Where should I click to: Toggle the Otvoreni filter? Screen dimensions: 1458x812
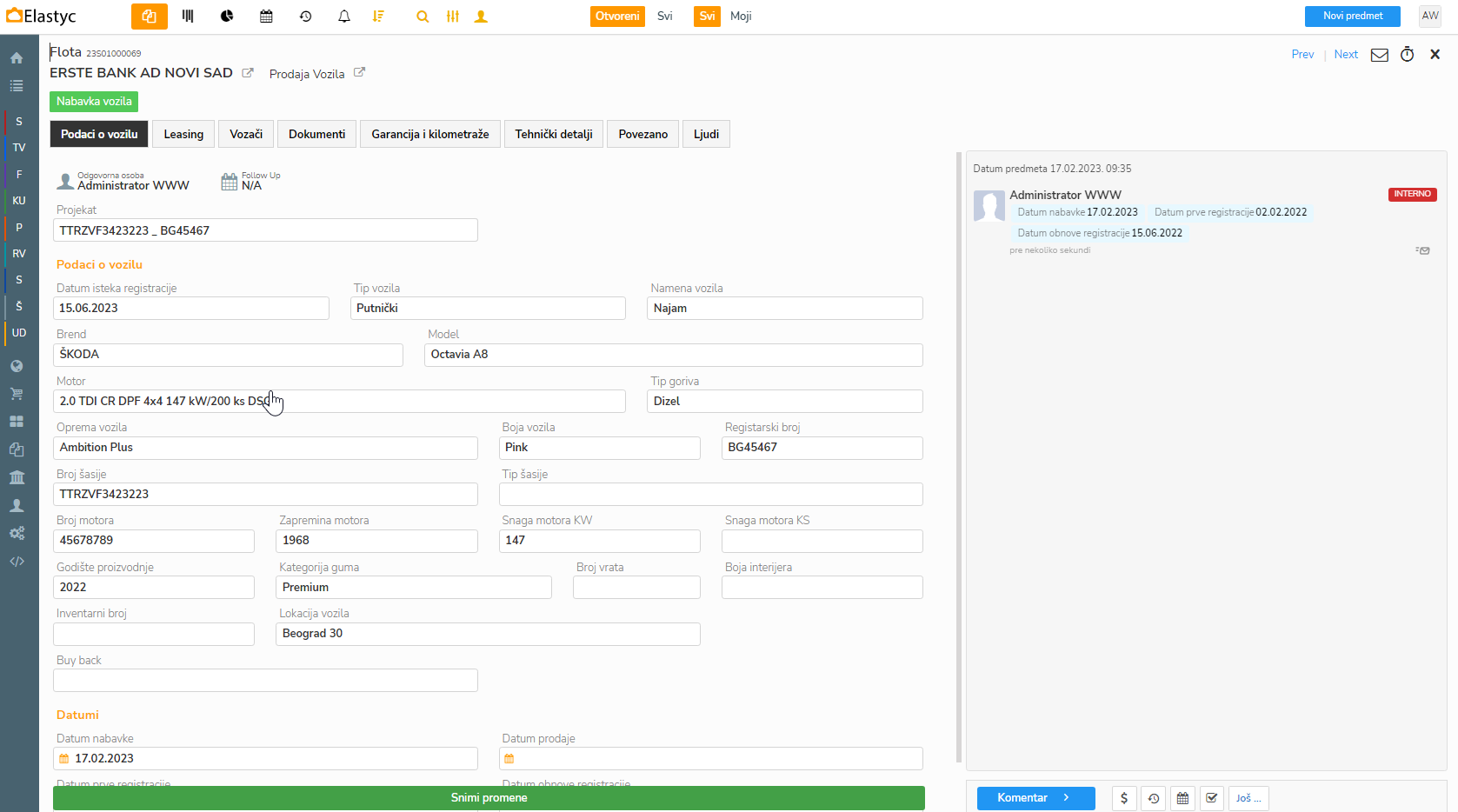[617, 17]
